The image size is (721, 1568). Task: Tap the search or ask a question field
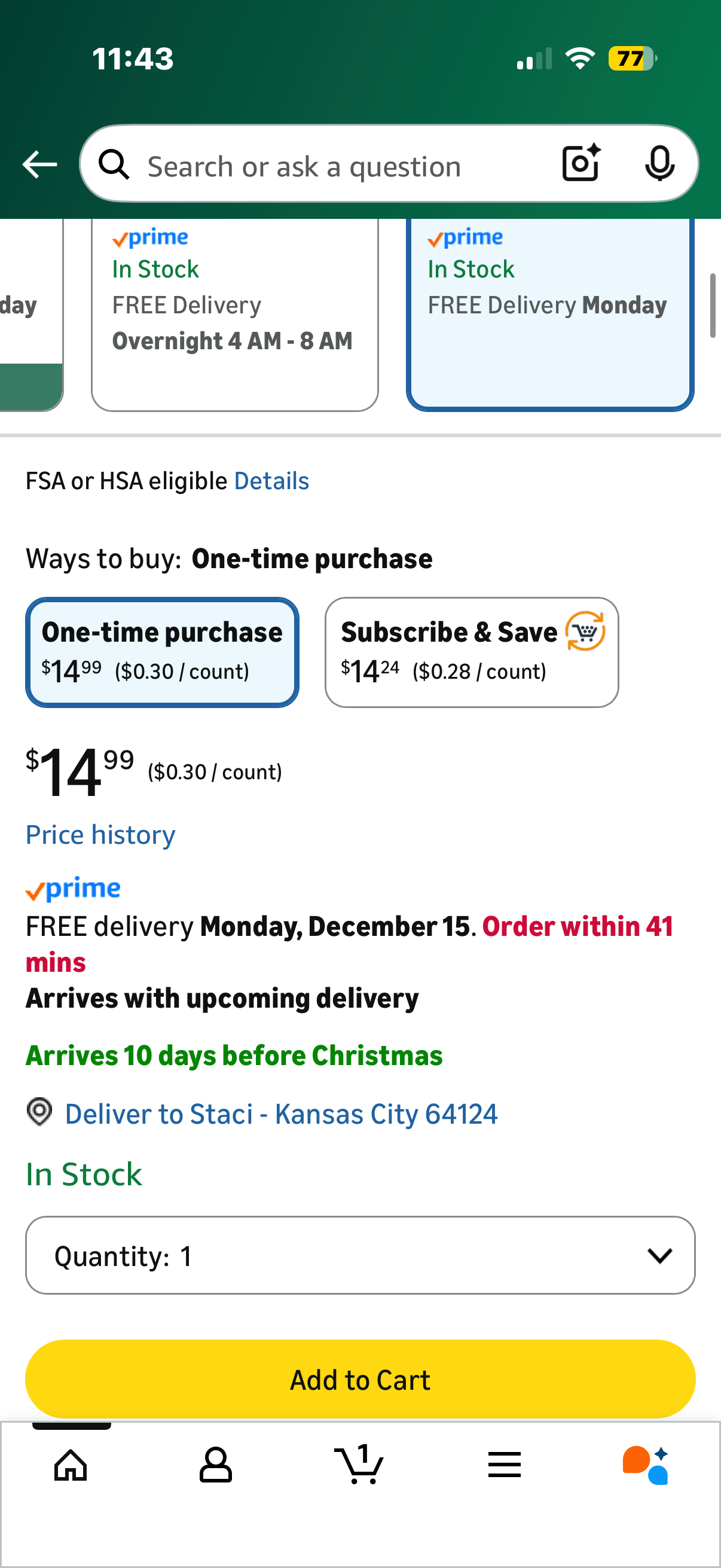341,166
